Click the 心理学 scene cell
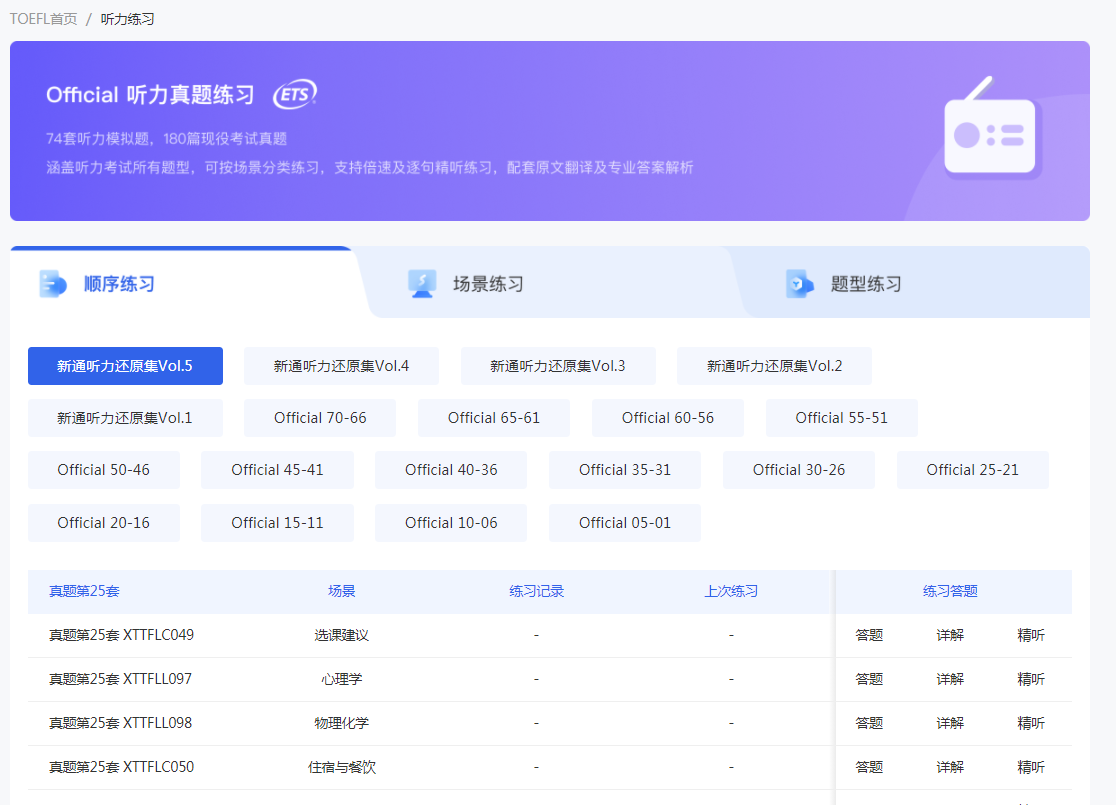This screenshot has height=805, width=1116. (342, 679)
